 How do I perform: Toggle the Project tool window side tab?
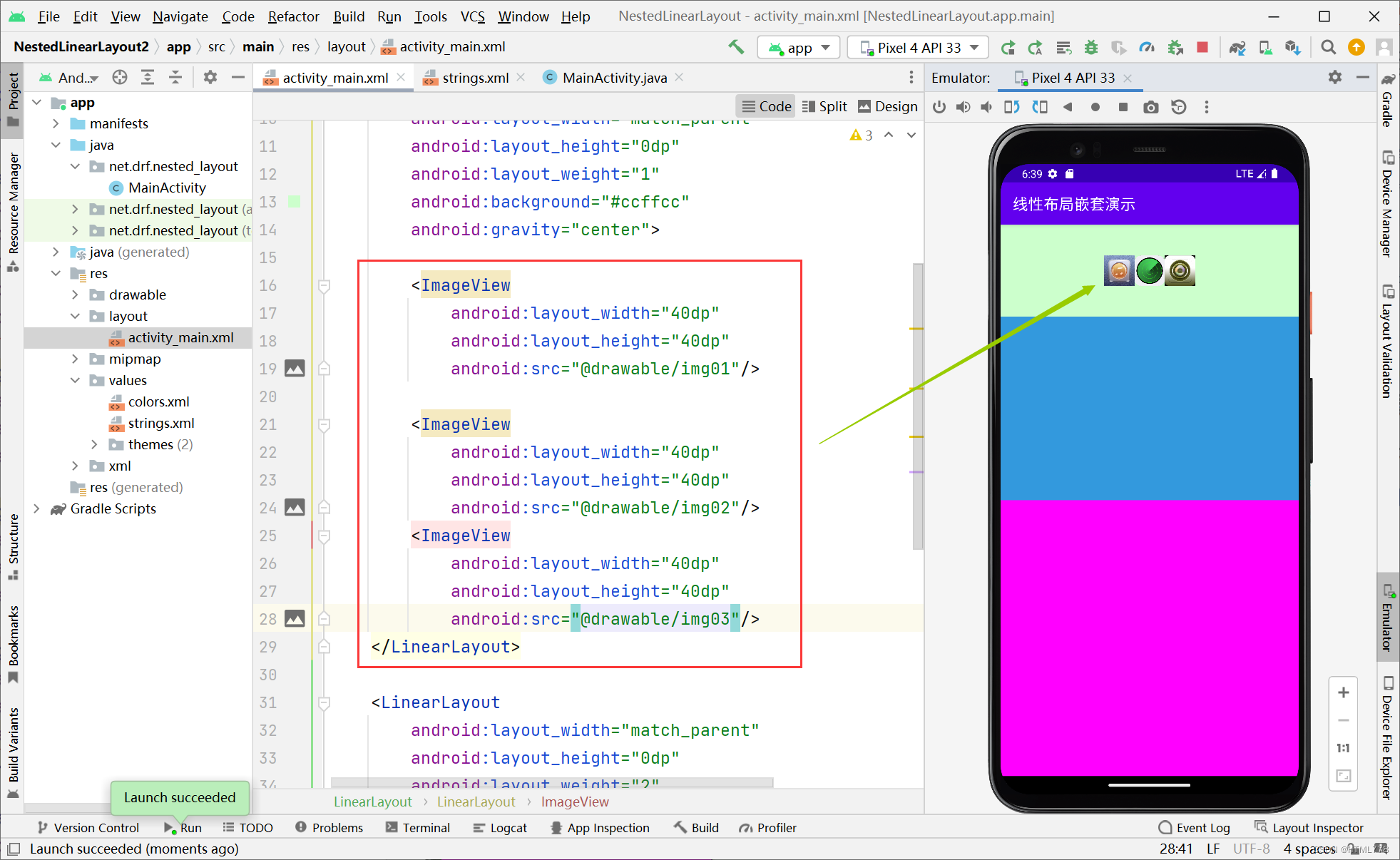click(x=13, y=100)
